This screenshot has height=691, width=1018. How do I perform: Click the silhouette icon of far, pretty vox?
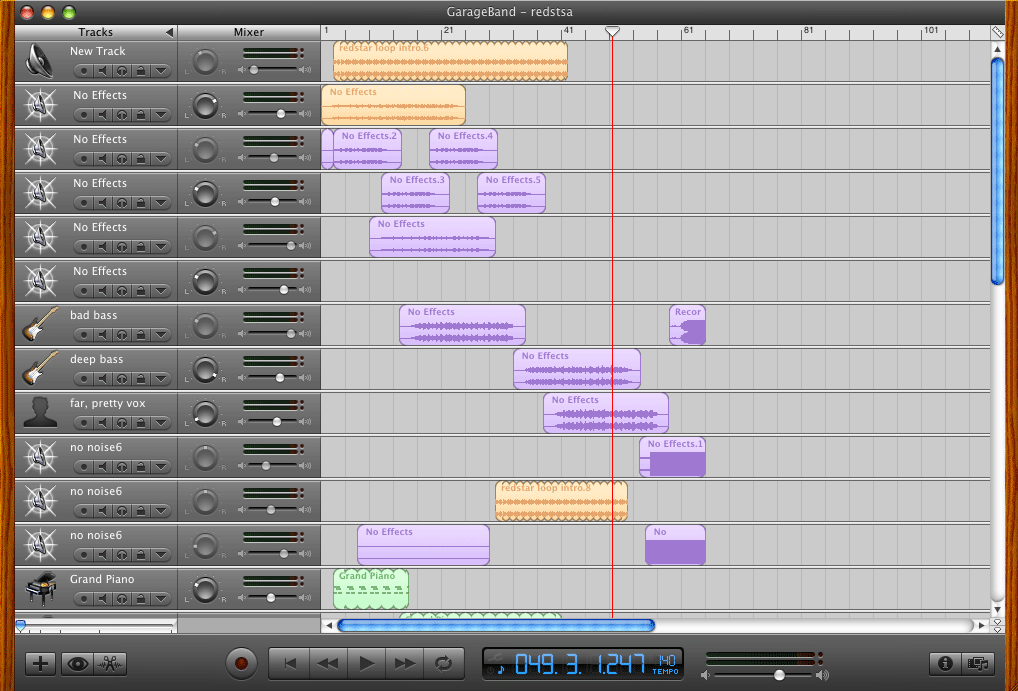40,412
